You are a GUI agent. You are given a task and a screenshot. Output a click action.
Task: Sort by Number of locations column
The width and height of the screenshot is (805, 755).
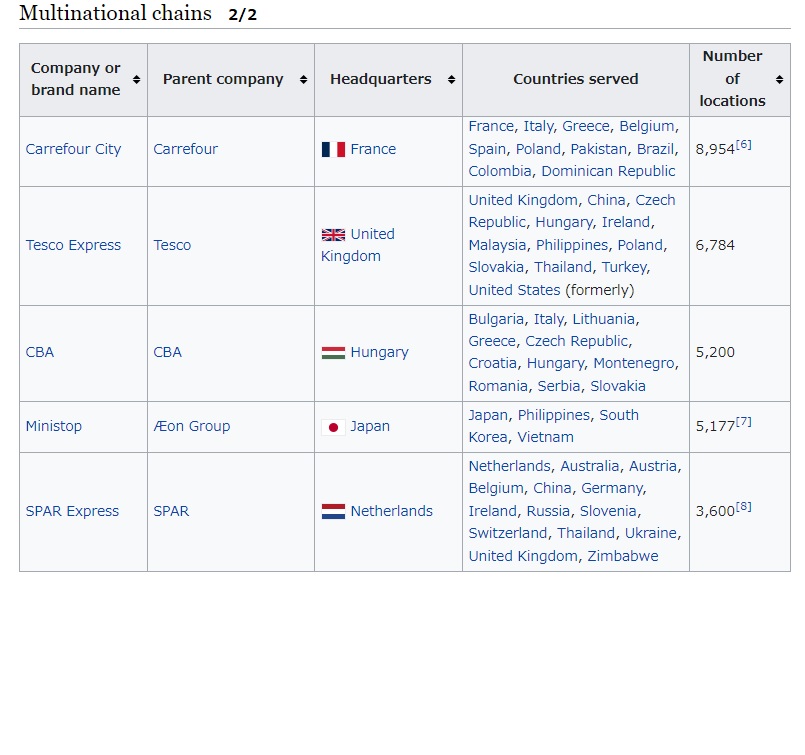pos(779,80)
